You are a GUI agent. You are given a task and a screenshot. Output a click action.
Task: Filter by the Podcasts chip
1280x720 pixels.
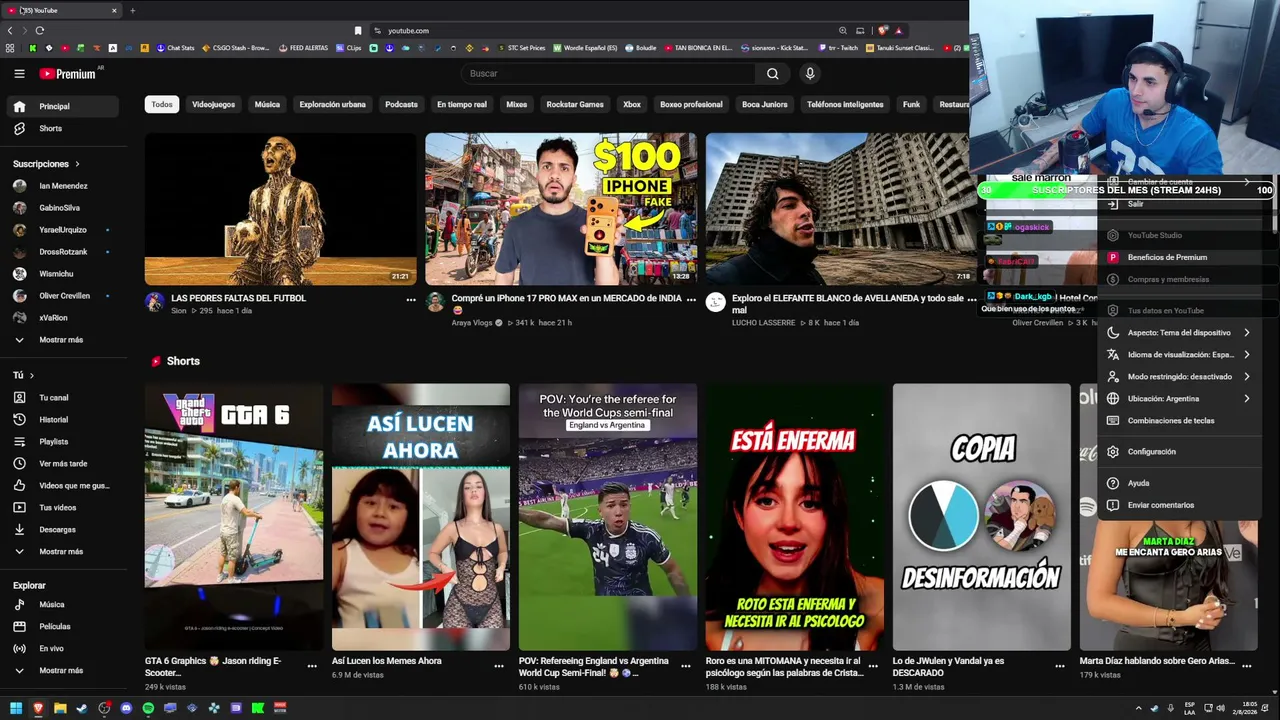[x=401, y=104]
